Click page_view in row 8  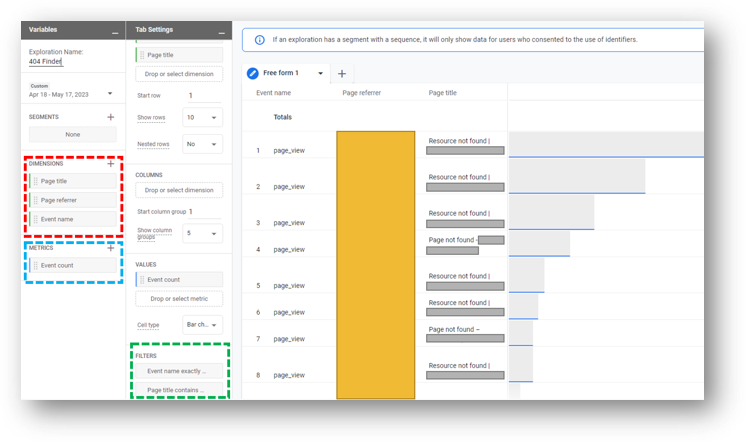[289, 375]
